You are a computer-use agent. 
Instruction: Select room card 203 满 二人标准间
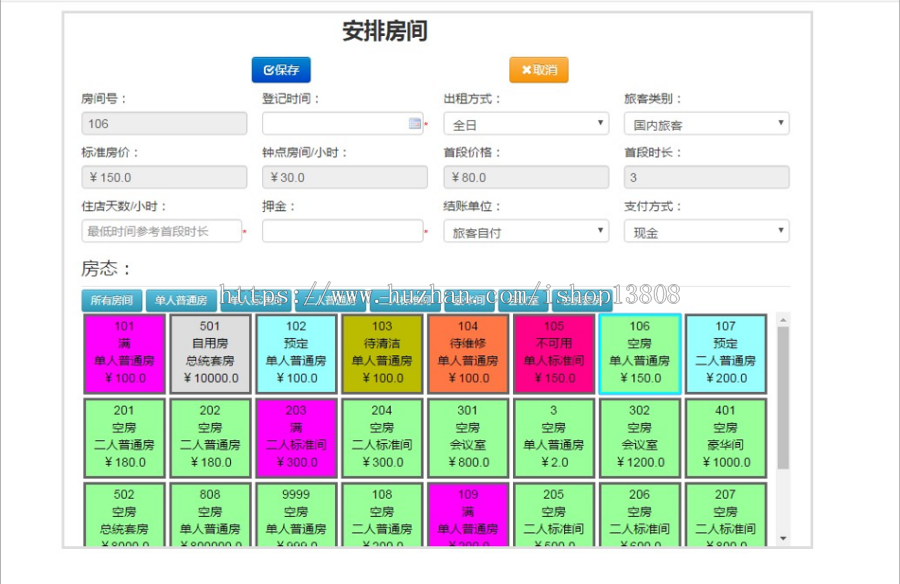(296, 438)
